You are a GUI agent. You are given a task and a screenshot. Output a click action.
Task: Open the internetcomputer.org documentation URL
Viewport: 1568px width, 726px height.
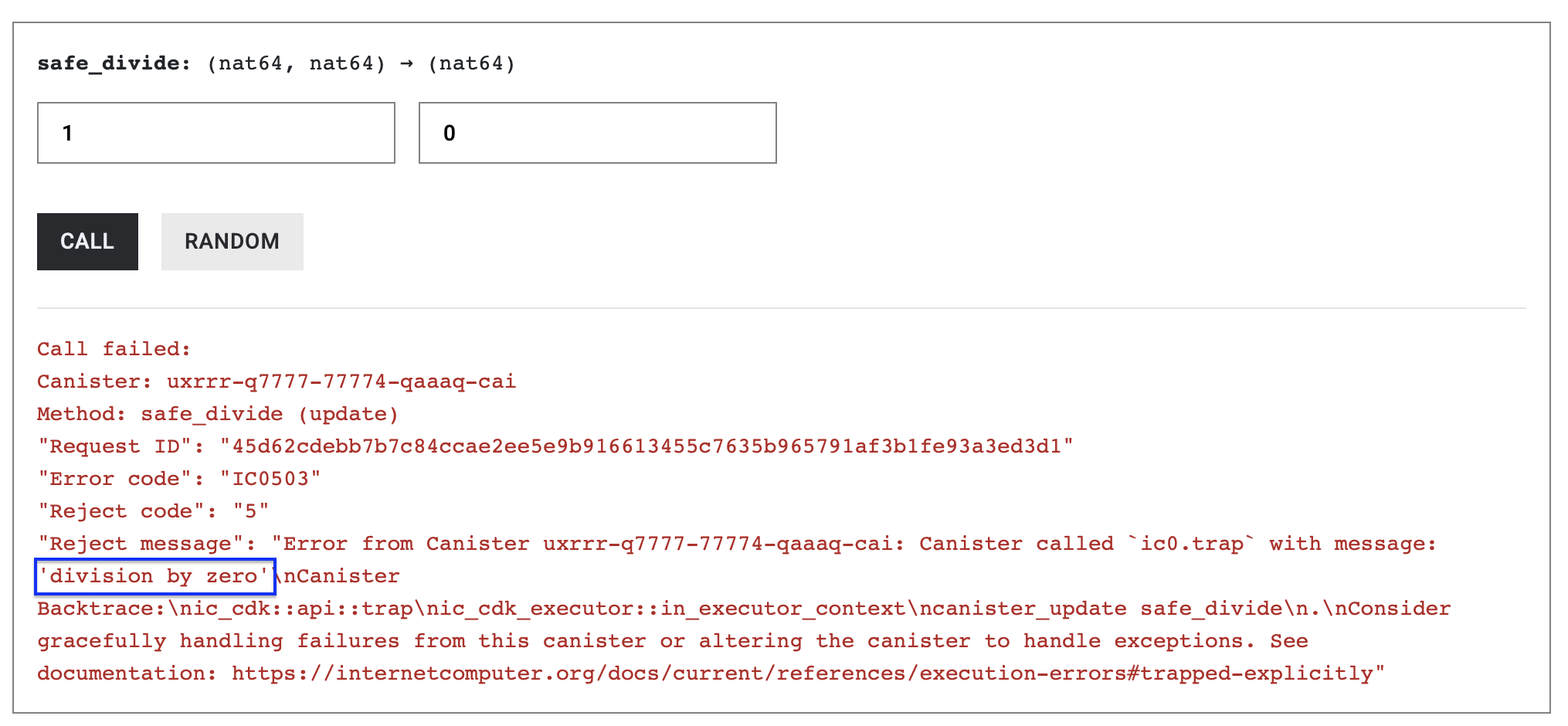pyautogui.click(x=807, y=673)
